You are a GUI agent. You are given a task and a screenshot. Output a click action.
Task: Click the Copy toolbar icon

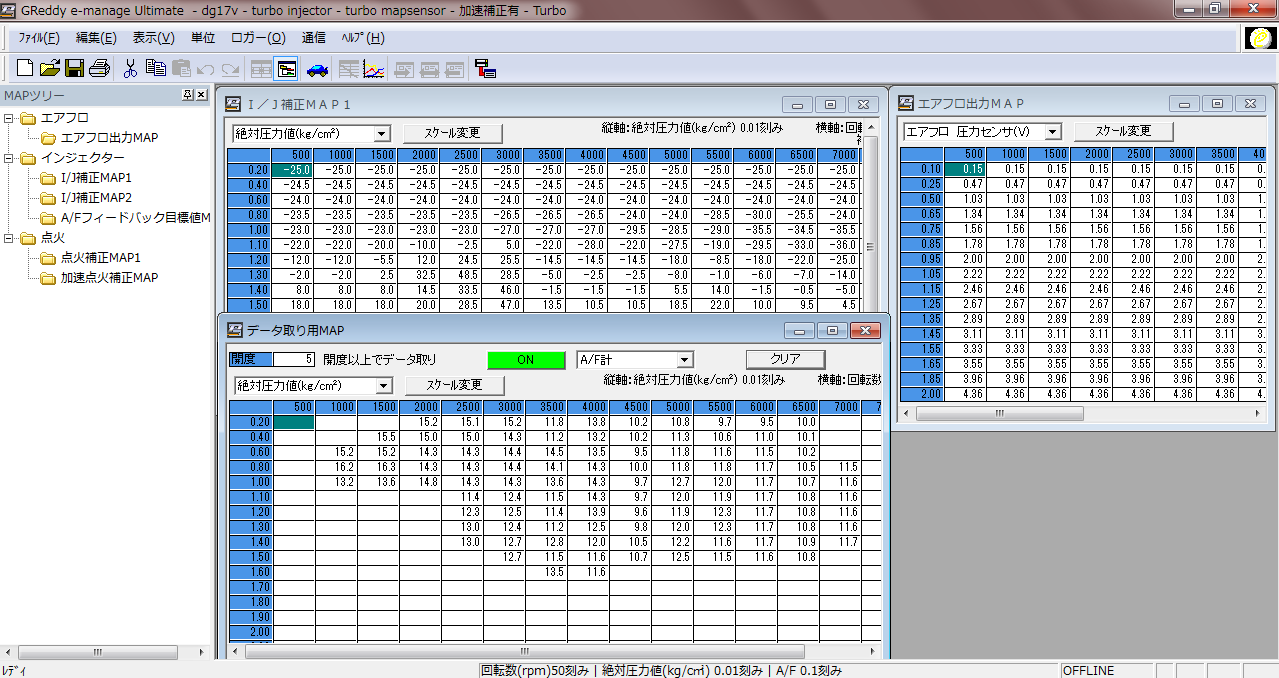(156, 69)
